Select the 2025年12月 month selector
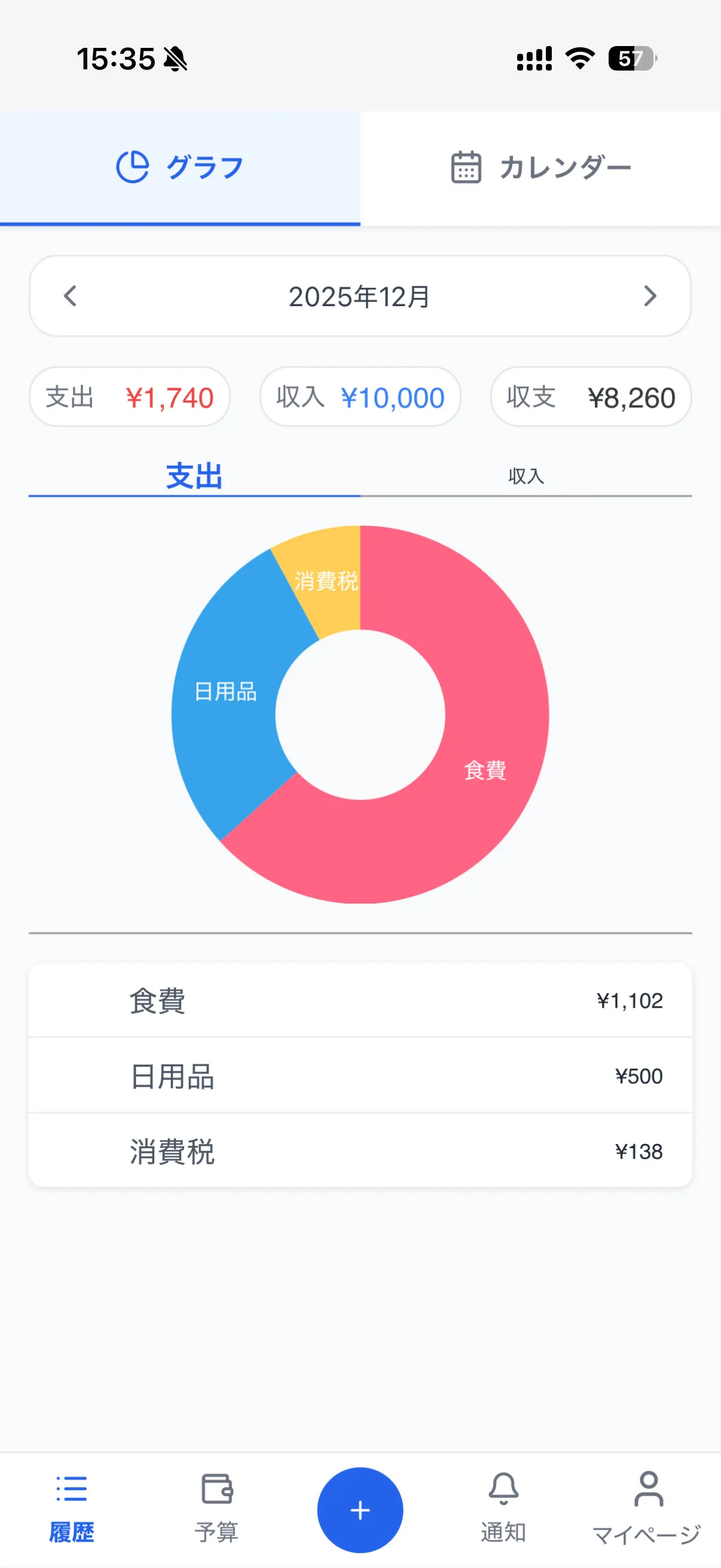Screen dimensions: 721x1568 [x=359, y=297]
